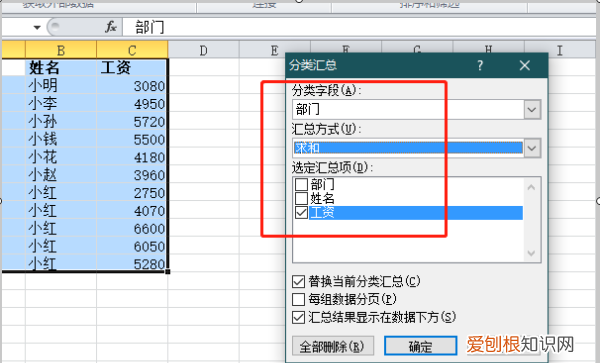
Task: Click the cell containing 小李
Action: [61, 103]
